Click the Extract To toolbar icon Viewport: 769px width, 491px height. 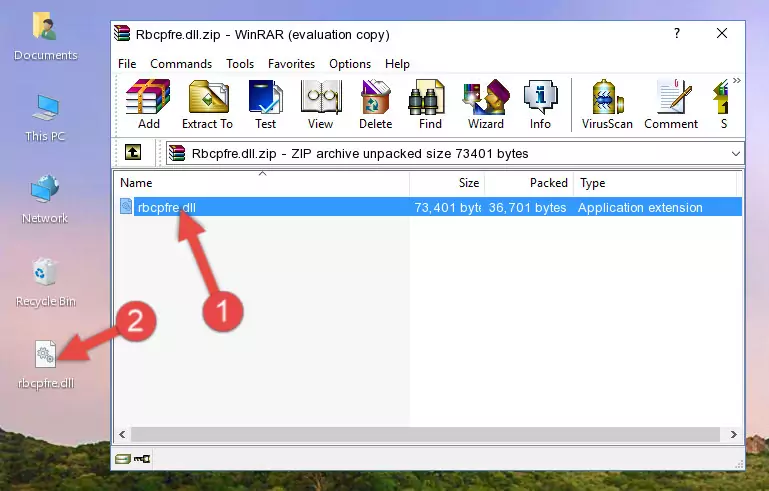pos(207,104)
